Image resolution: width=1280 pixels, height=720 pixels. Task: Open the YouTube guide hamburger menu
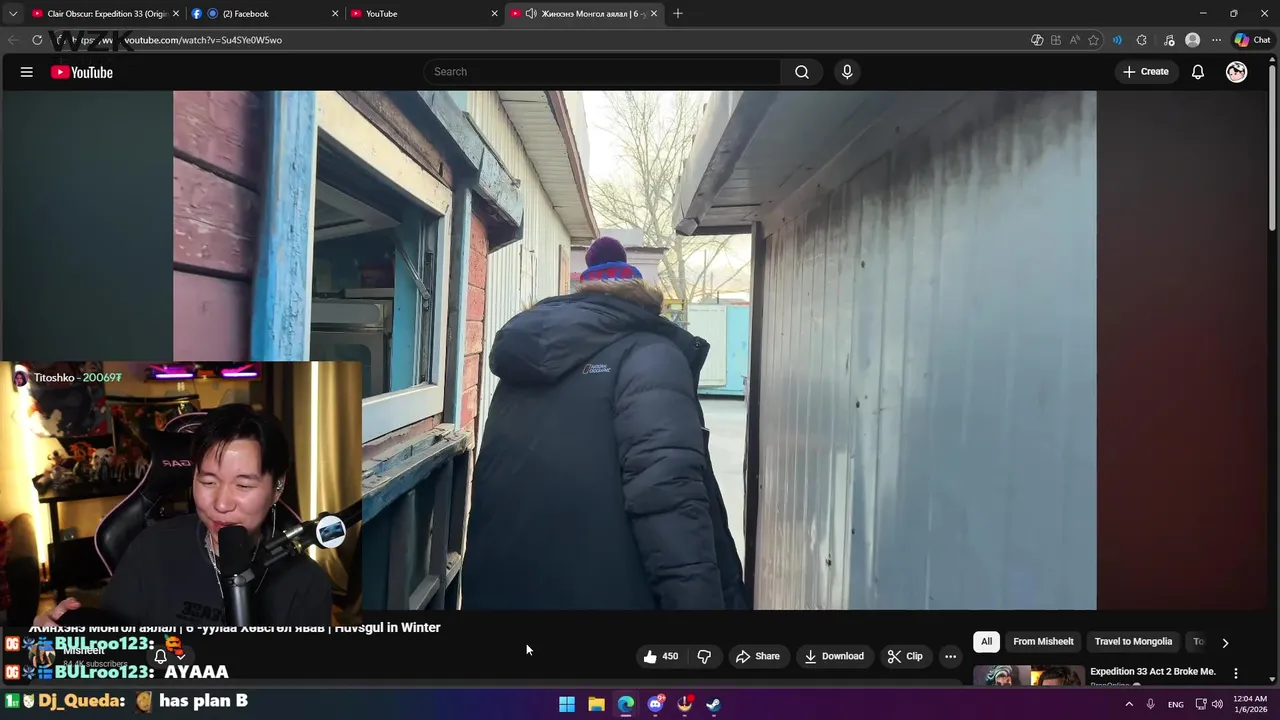tap(27, 72)
